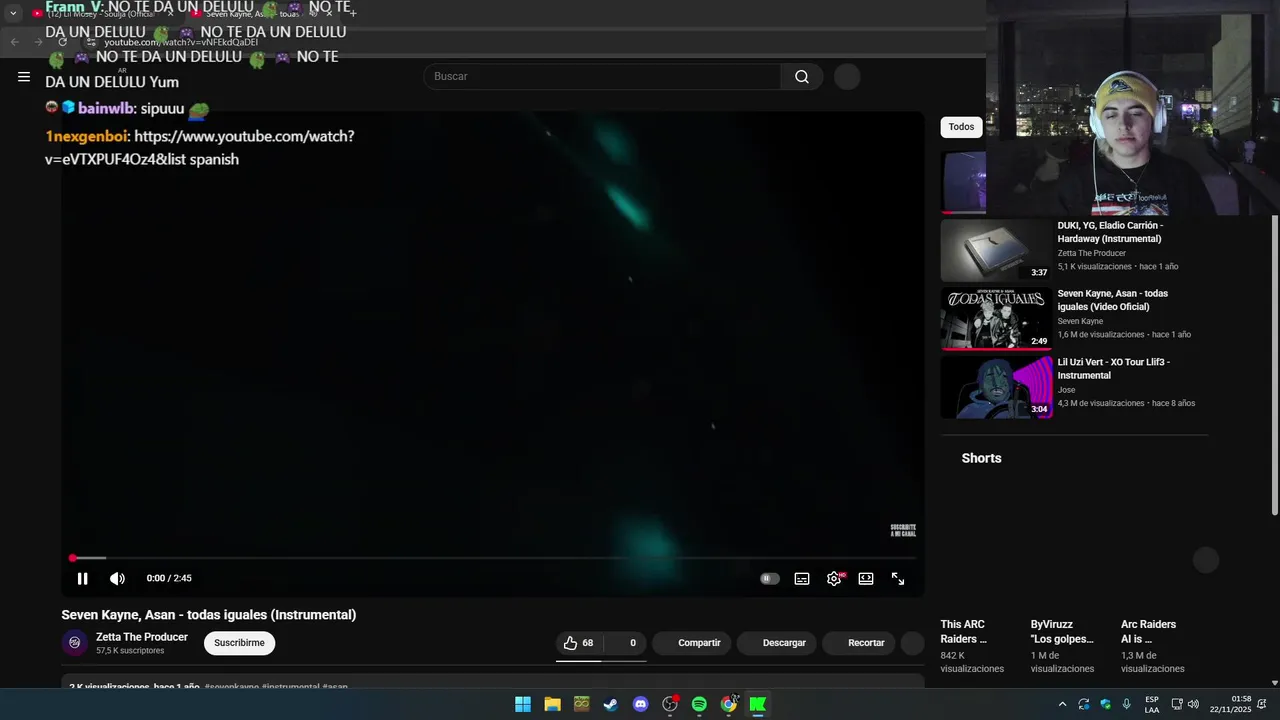
Task: Expand the hidden system tray icons chevron
Action: [1062, 704]
